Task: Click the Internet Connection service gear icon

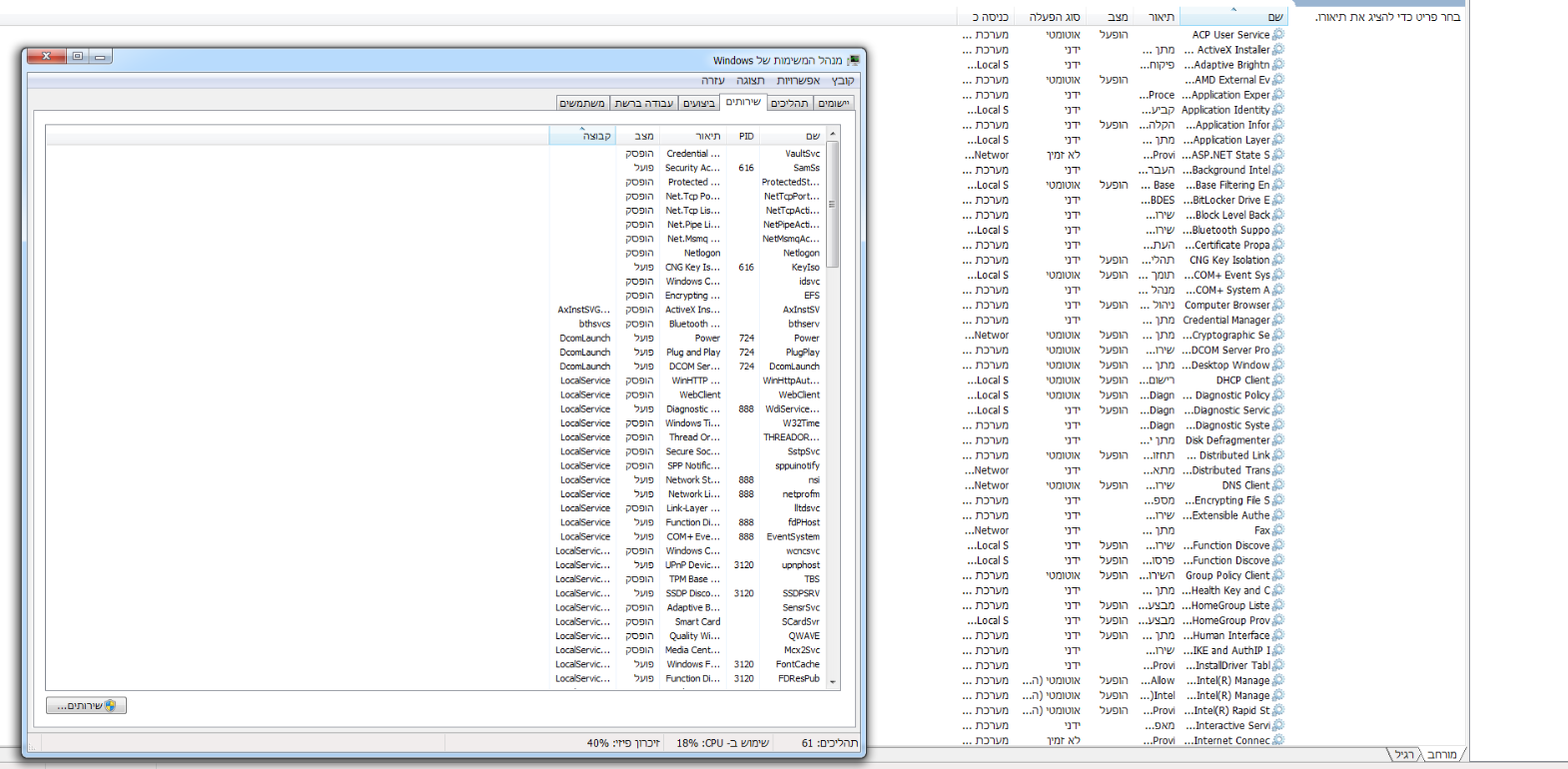Action: pyautogui.click(x=1278, y=740)
